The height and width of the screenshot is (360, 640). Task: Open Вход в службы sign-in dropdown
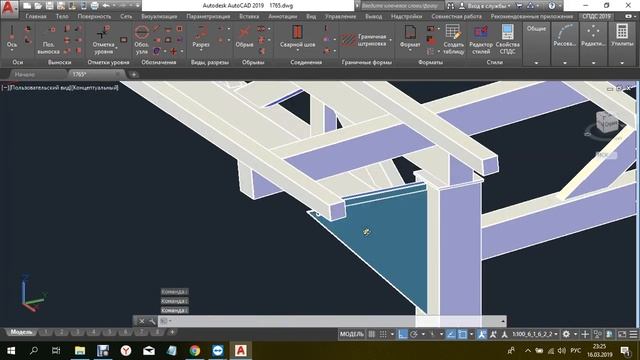[485, 6]
